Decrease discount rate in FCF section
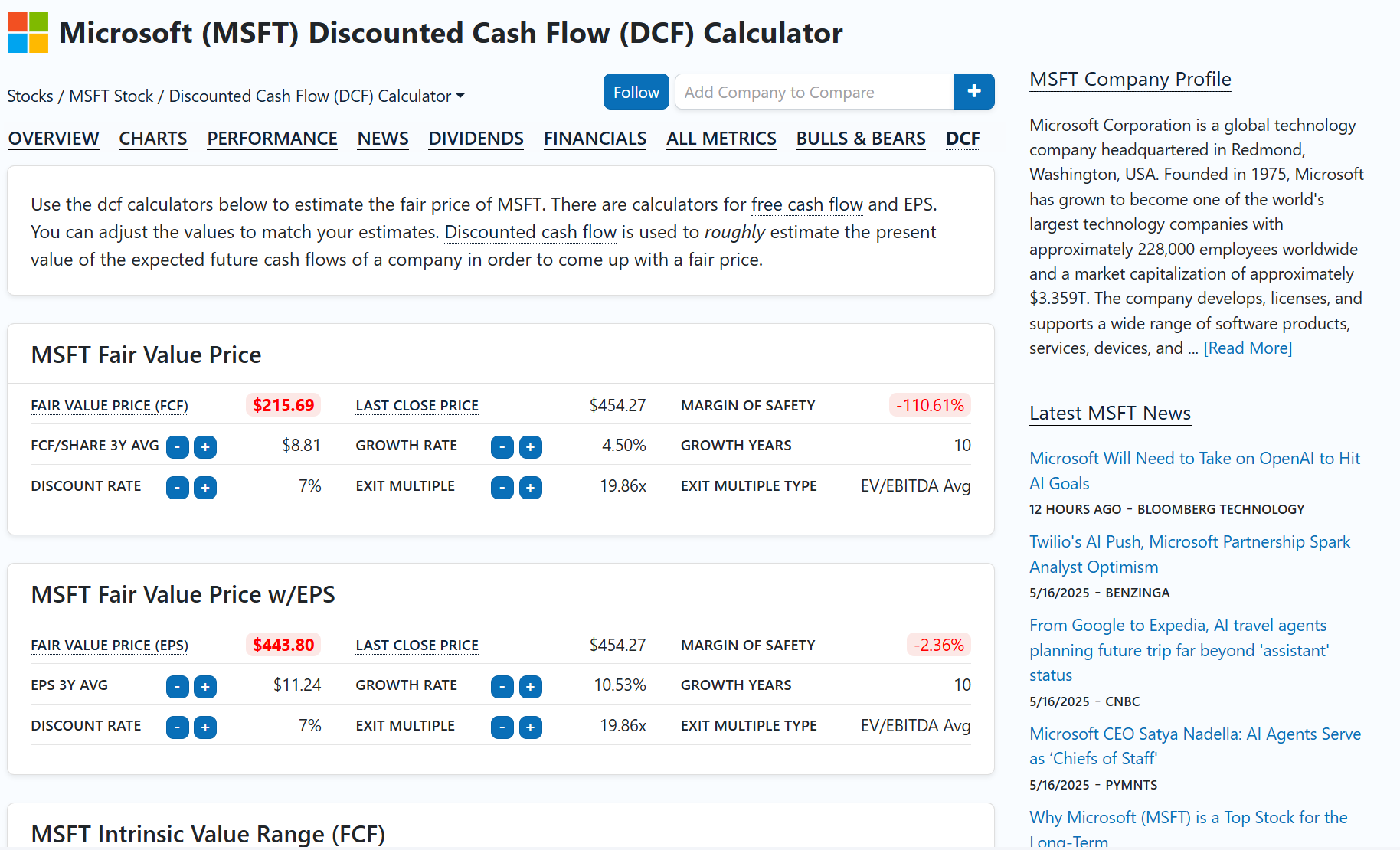The width and height of the screenshot is (1400, 850). pos(178,488)
